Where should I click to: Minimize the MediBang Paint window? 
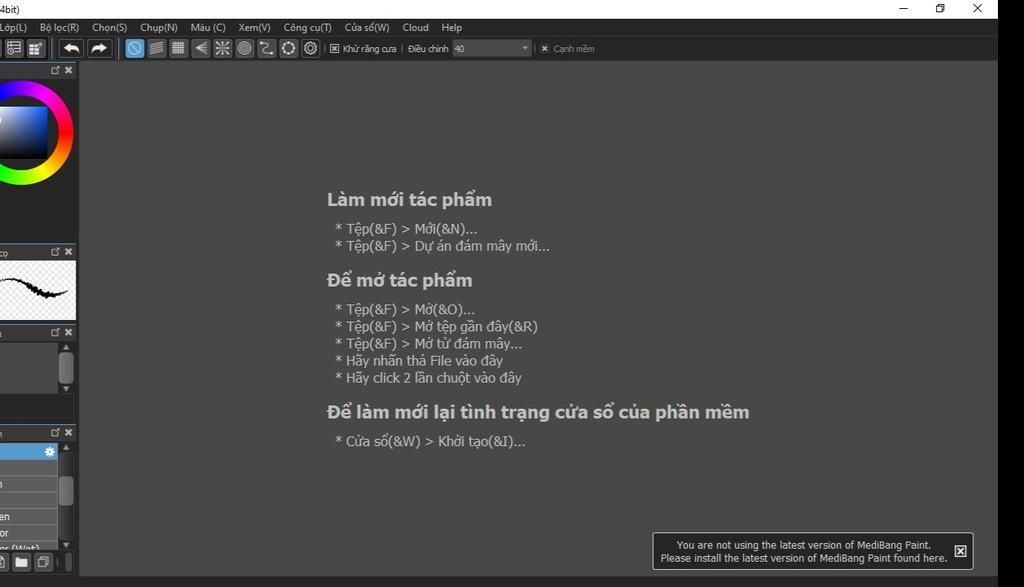904,8
